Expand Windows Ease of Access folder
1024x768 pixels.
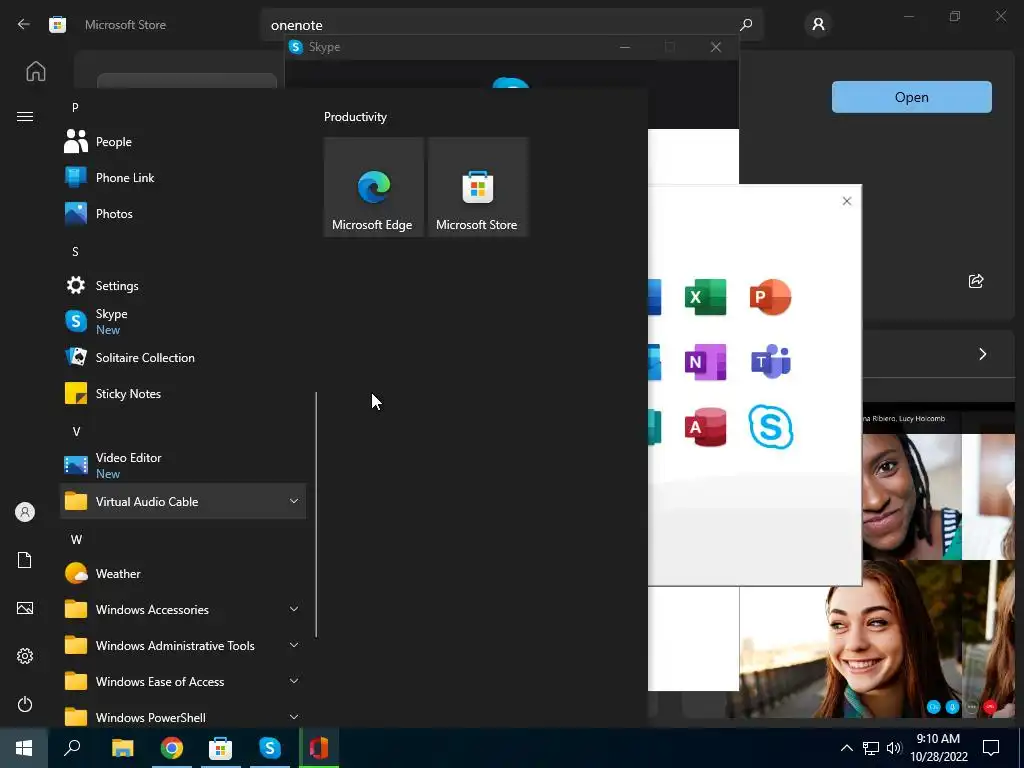tap(183, 681)
